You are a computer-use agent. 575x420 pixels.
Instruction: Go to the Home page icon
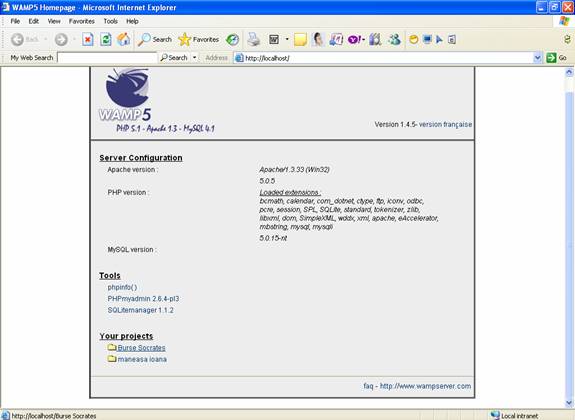coord(124,39)
